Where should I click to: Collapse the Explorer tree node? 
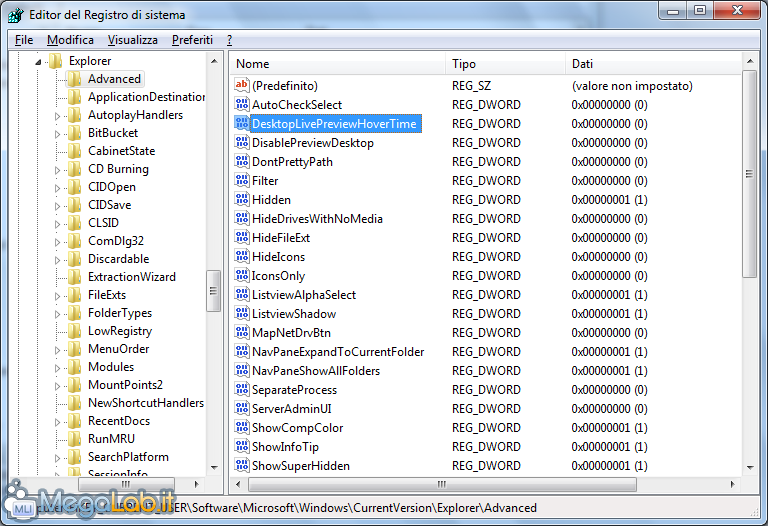click(x=38, y=62)
